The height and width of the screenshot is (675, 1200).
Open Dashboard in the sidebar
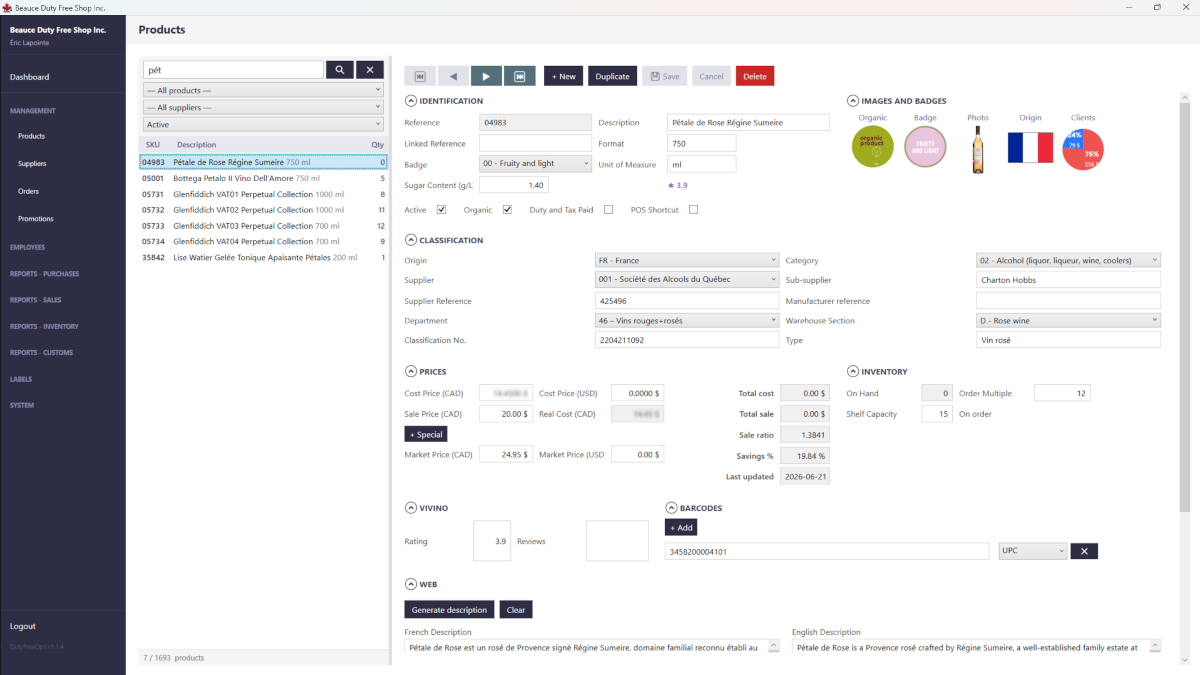coord(30,77)
